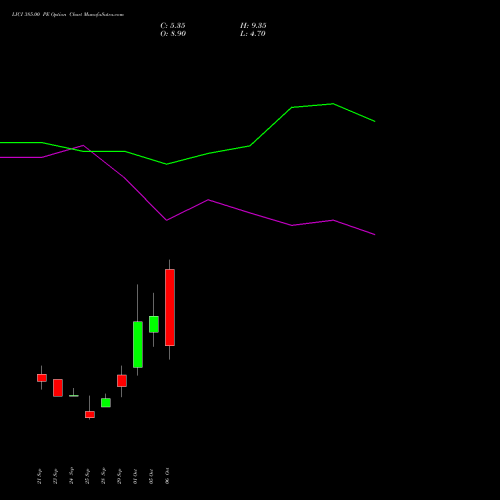
Task: Click the high value "H: 9.35"
Action: click(x=253, y=26)
